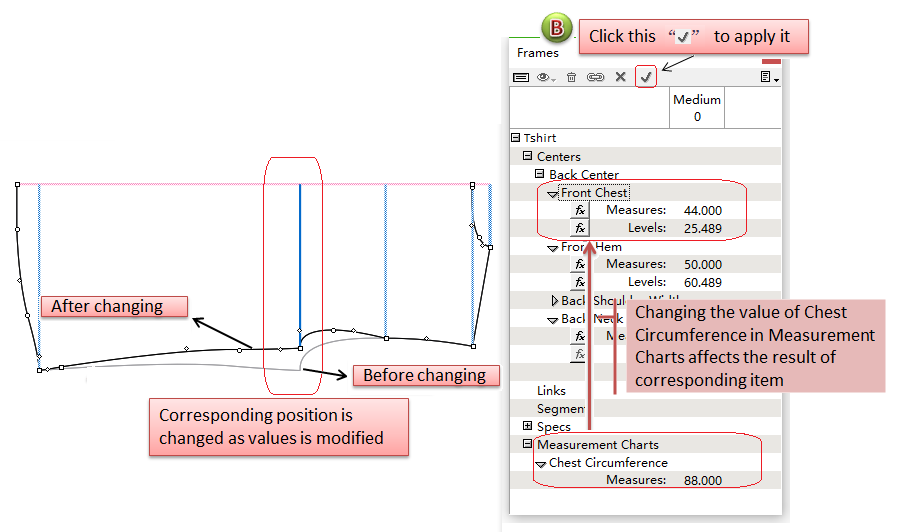The image size is (902, 532).
Task: Click the X cancel icon in Frames toolbar
Action: [x=621, y=76]
